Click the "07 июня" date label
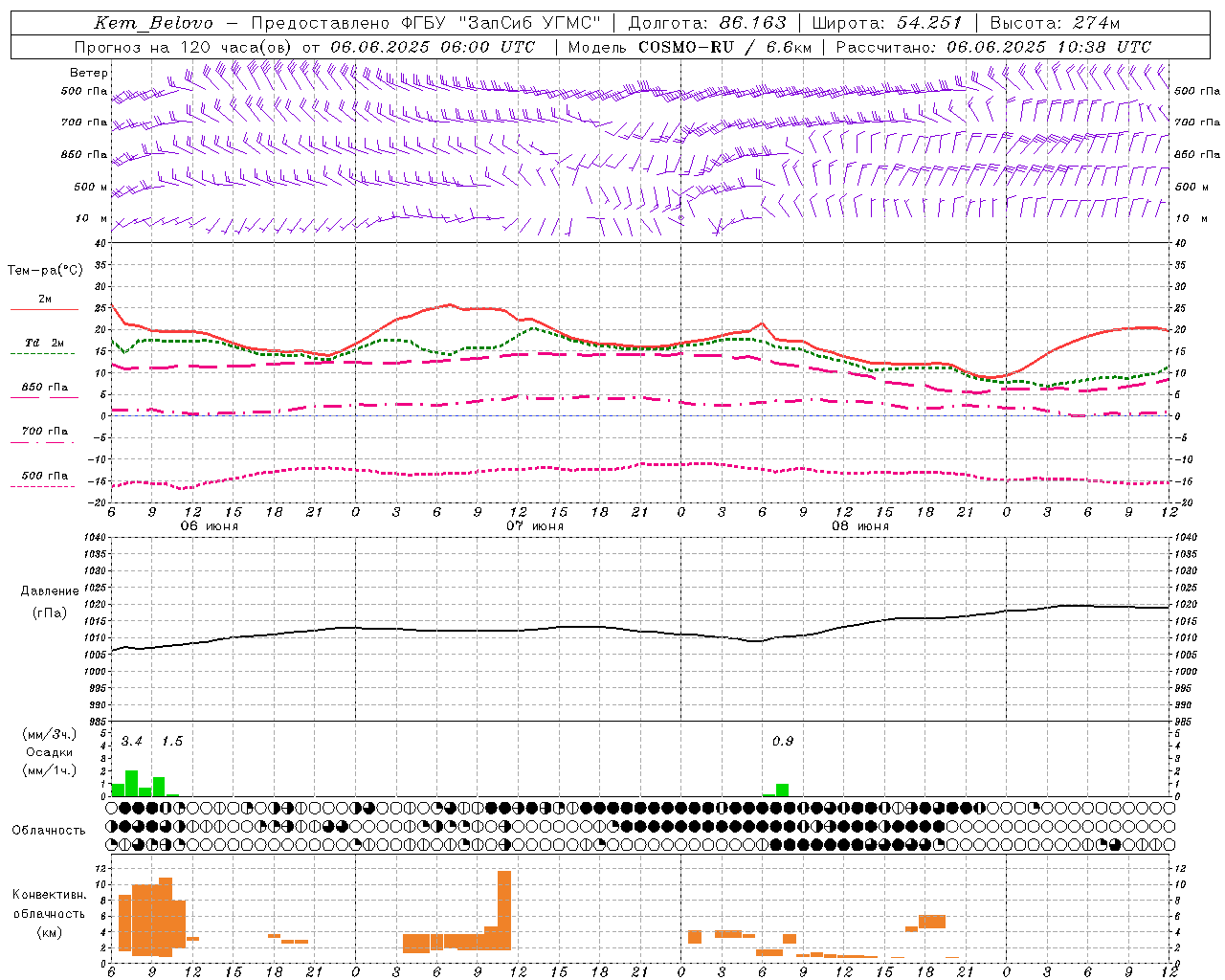The image size is (1225, 980). [x=535, y=526]
